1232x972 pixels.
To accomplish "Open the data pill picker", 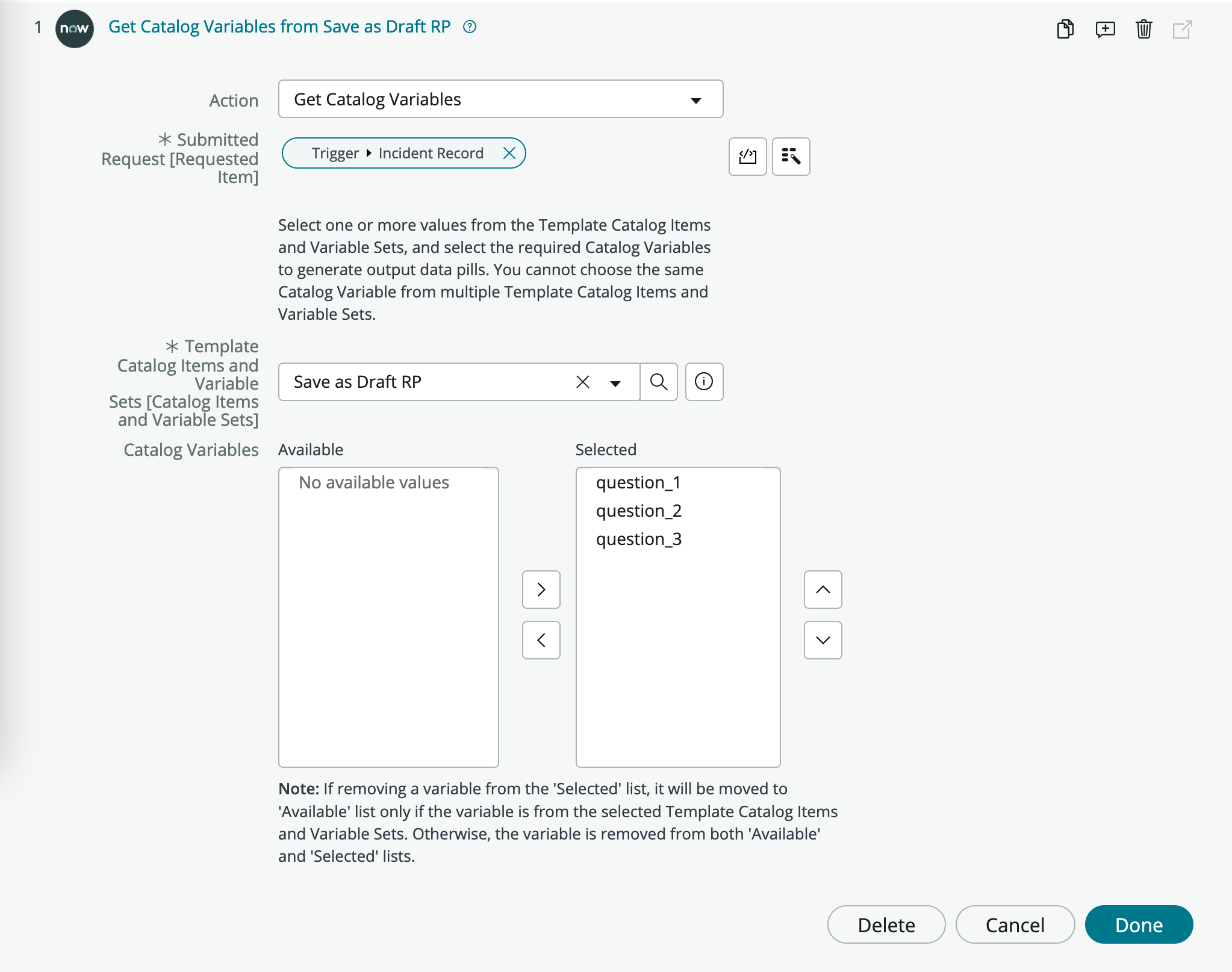I will [x=791, y=157].
